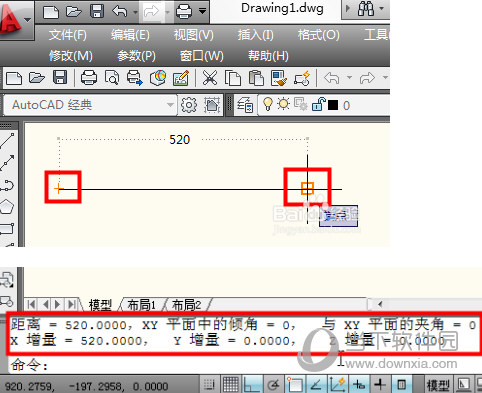Click the 3D DWF globe icon
The width and height of the screenshot is (482, 393).
[158, 78]
